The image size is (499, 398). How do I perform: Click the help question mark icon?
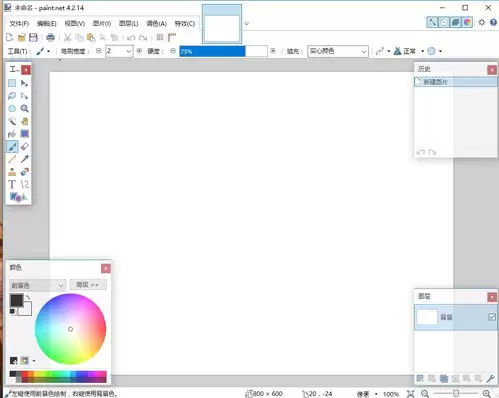pyautogui.click(x=493, y=22)
